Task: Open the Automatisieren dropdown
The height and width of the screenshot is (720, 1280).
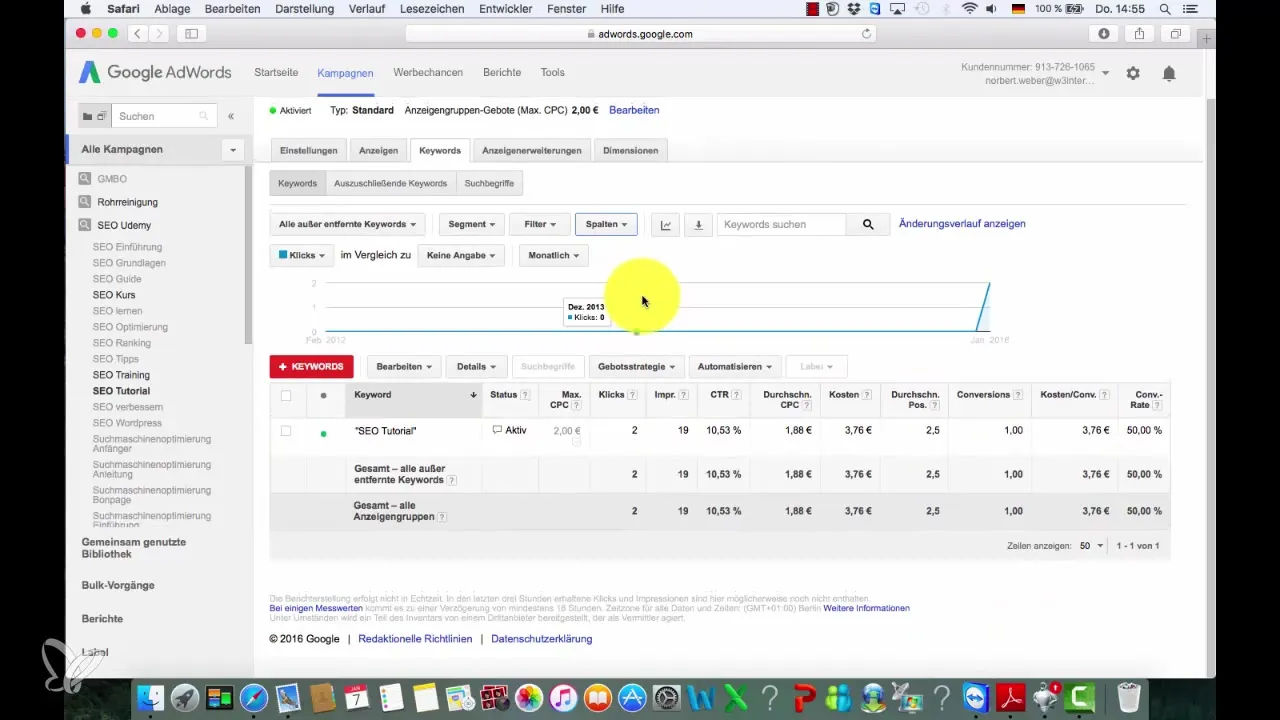Action: point(735,367)
